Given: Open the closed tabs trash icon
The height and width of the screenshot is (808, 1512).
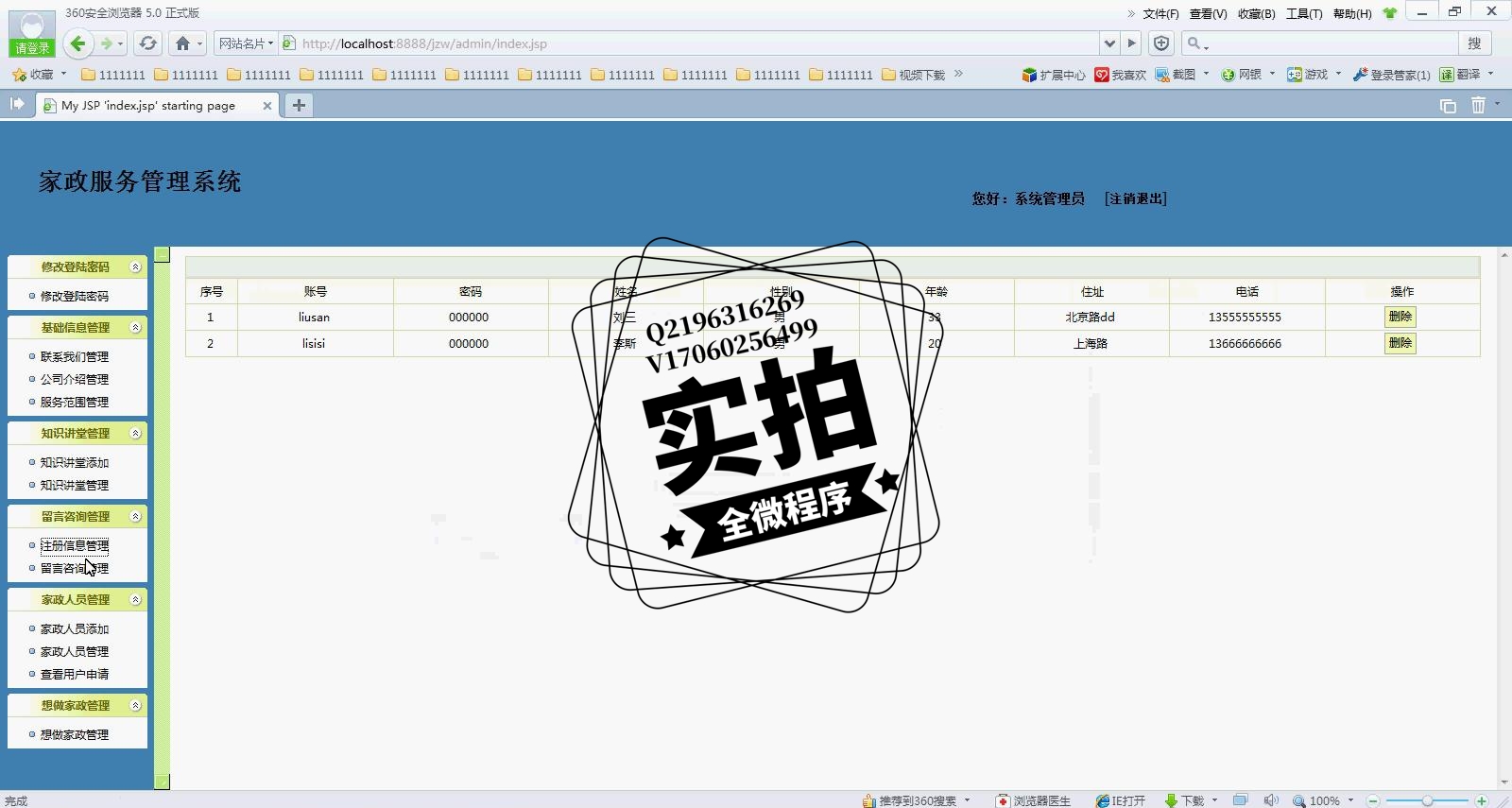Looking at the screenshot, I should [x=1479, y=106].
